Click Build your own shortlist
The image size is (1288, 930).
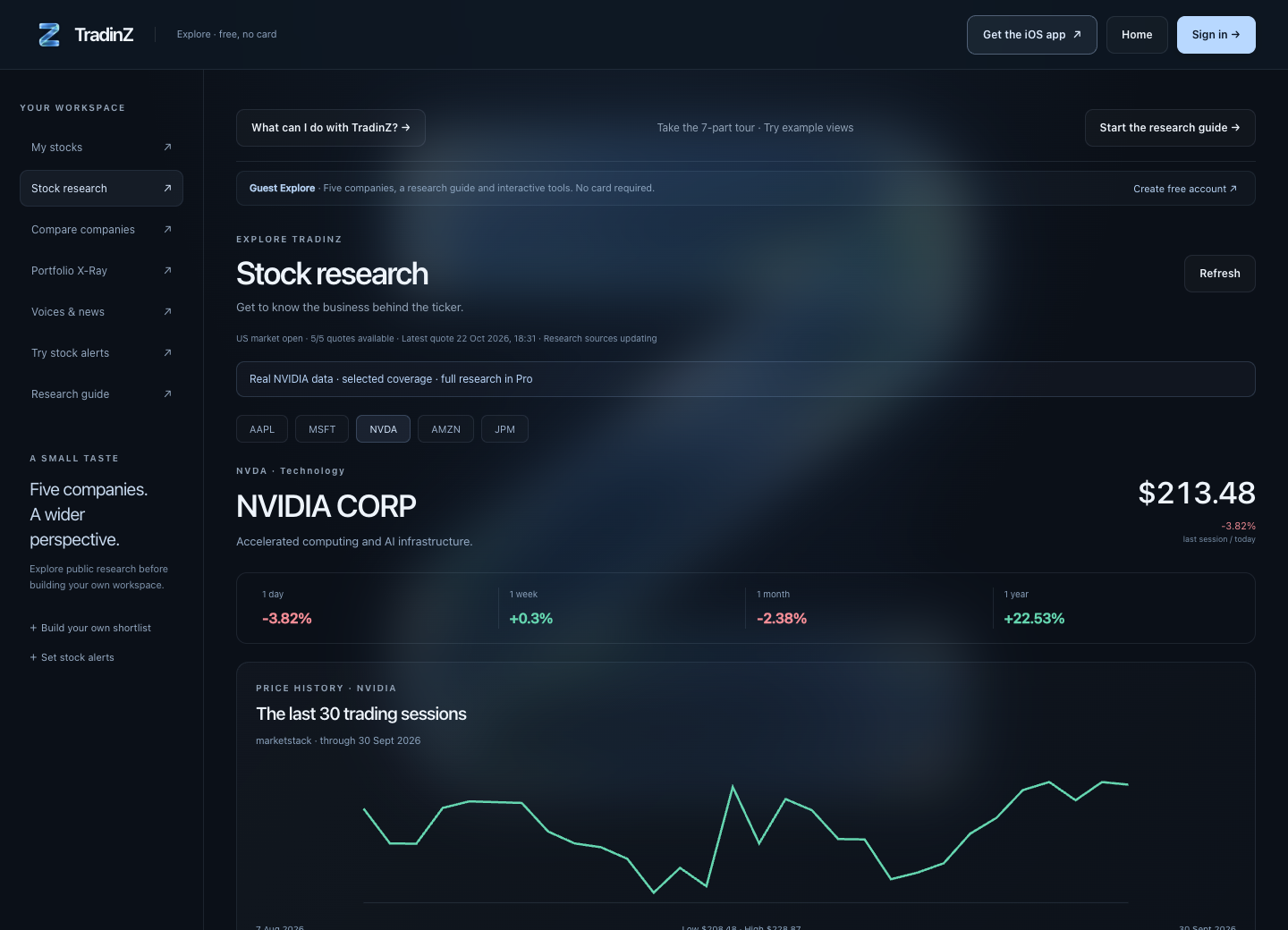pos(90,628)
